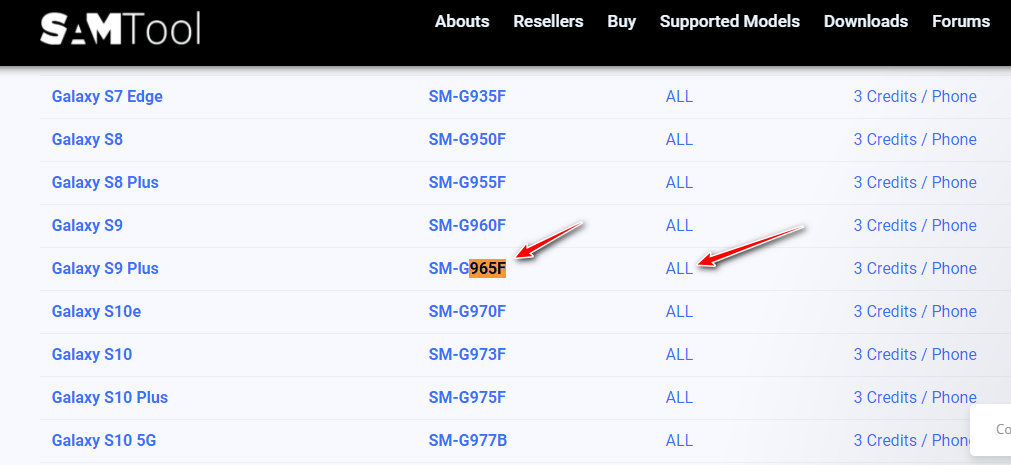Click 3 Credits / Phone for Galaxy S10 5G
This screenshot has width=1011, height=465.
tap(912, 441)
